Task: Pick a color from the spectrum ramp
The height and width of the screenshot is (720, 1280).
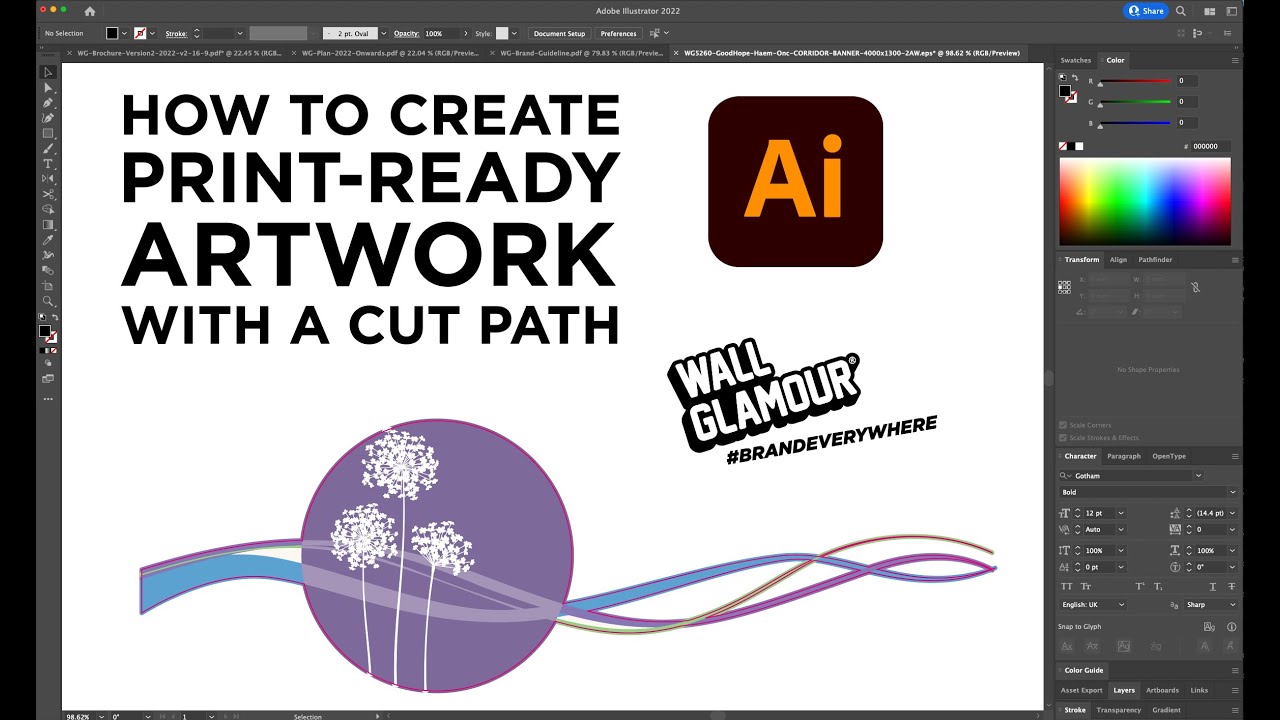Action: point(1145,202)
